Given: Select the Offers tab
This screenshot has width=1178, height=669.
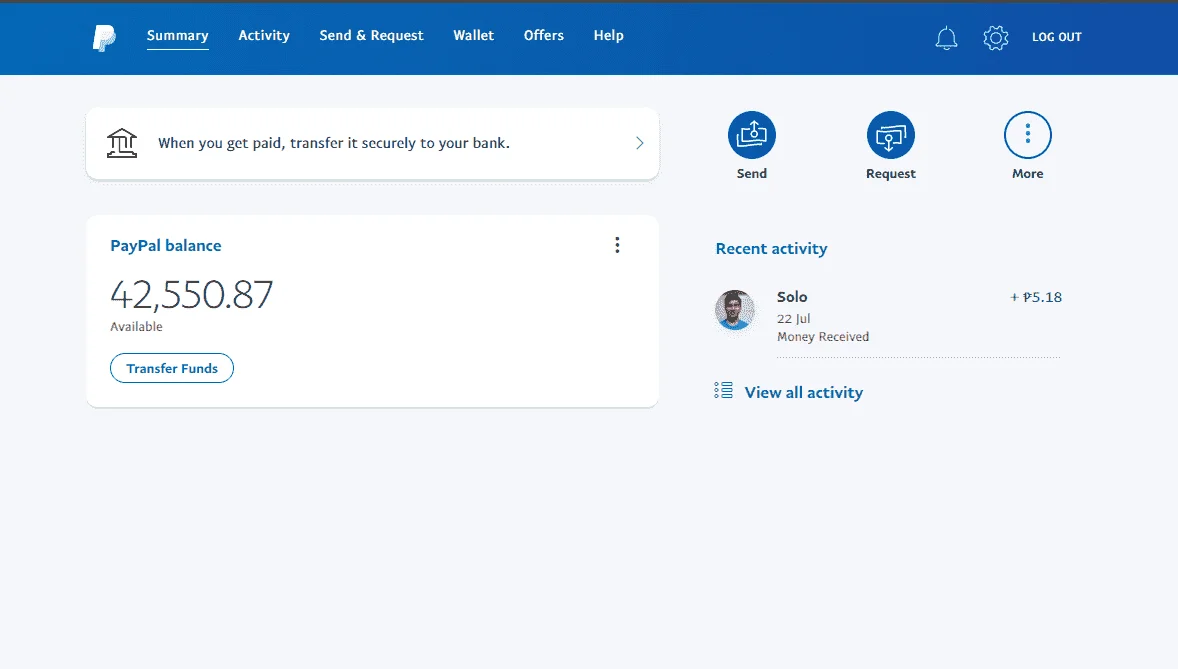Looking at the screenshot, I should point(543,35).
